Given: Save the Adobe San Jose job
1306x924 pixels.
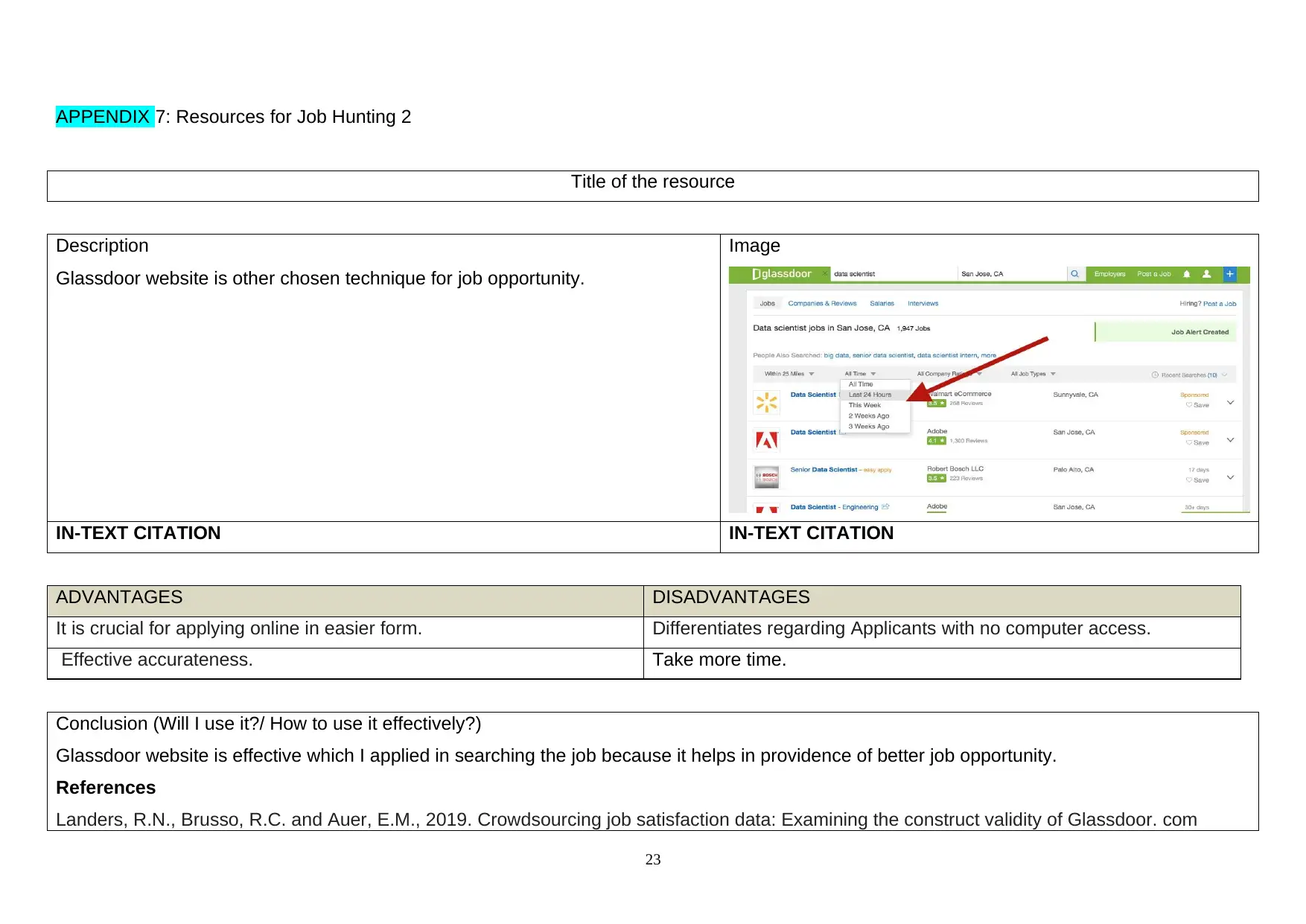Looking at the screenshot, I should click(x=1197, y=442).
